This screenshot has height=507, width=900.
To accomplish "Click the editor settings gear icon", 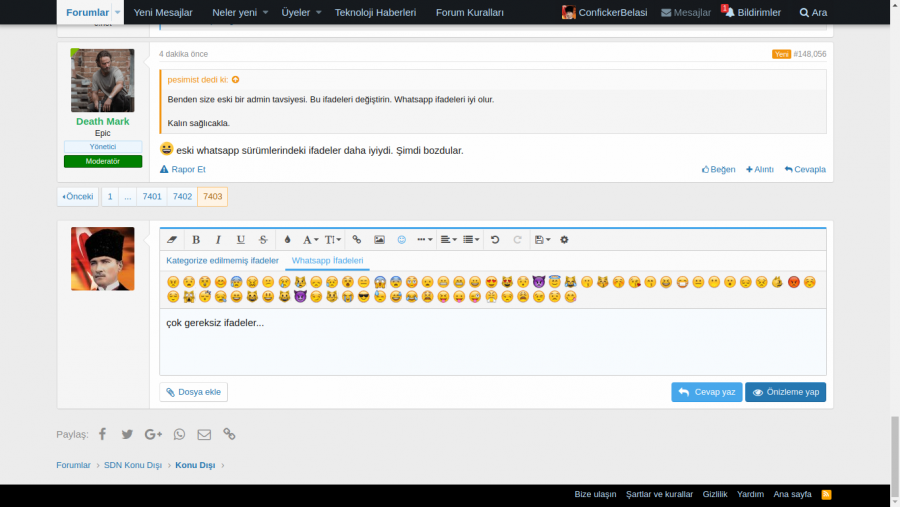I will (x=564, y=239).
